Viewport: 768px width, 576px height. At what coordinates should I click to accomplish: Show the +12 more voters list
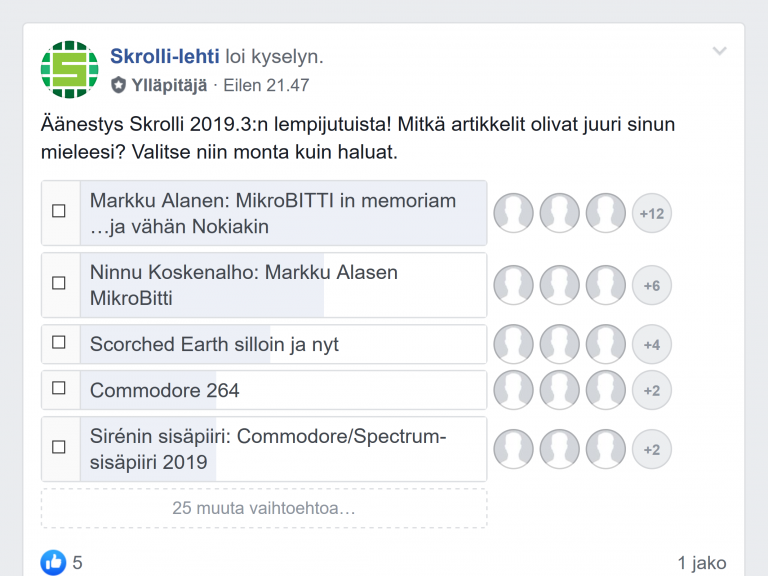point(652,213)
